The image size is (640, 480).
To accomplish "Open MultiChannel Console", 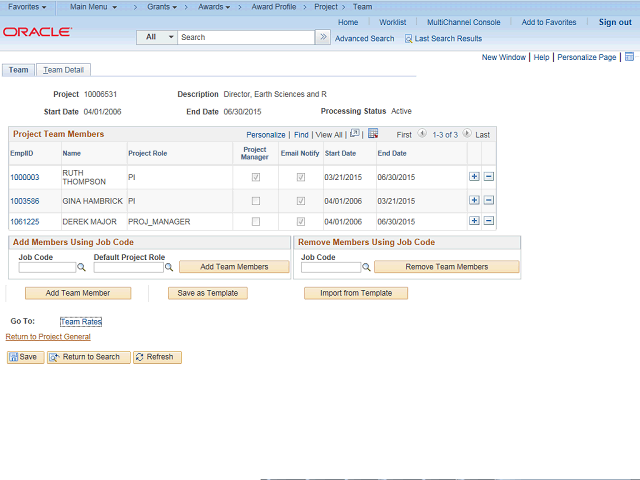I will point(464,22).
